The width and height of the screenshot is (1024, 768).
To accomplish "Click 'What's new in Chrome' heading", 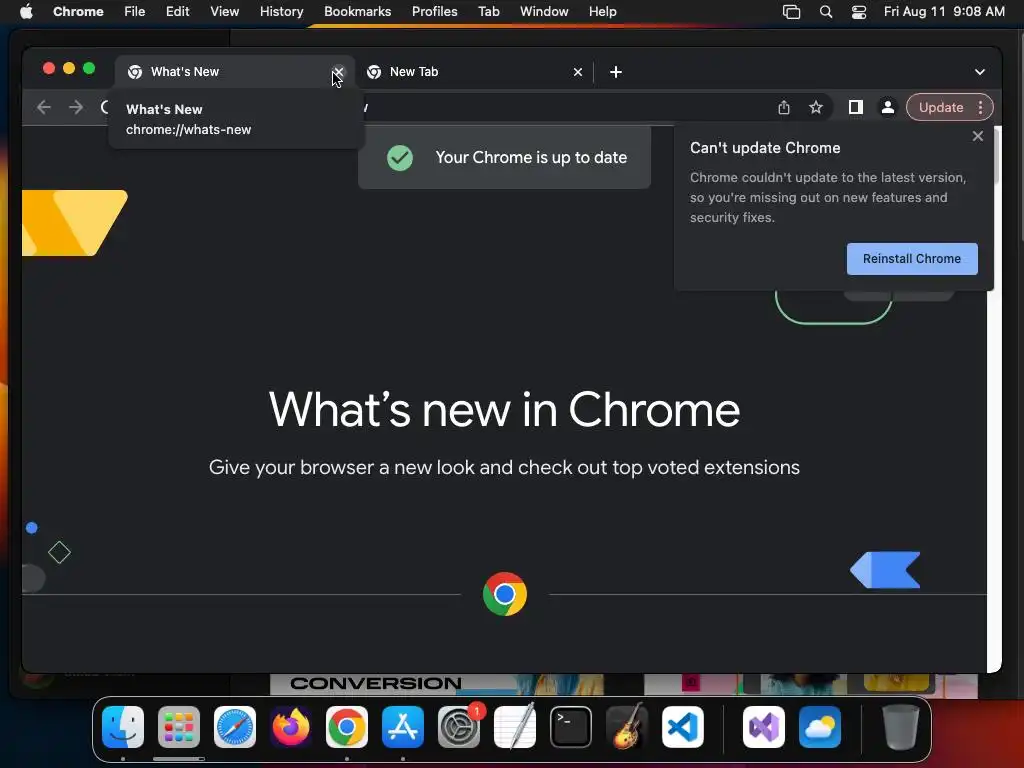I will tap(504, 409).
